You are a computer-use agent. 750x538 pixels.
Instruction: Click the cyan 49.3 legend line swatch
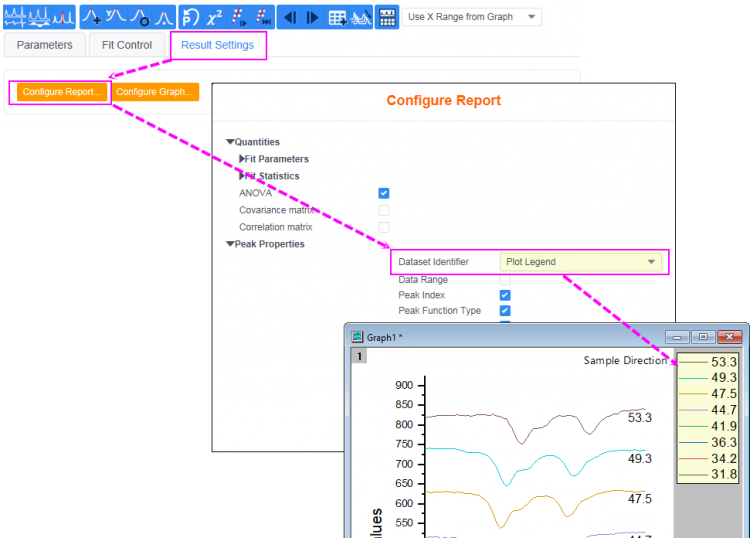tap(692, 378)
